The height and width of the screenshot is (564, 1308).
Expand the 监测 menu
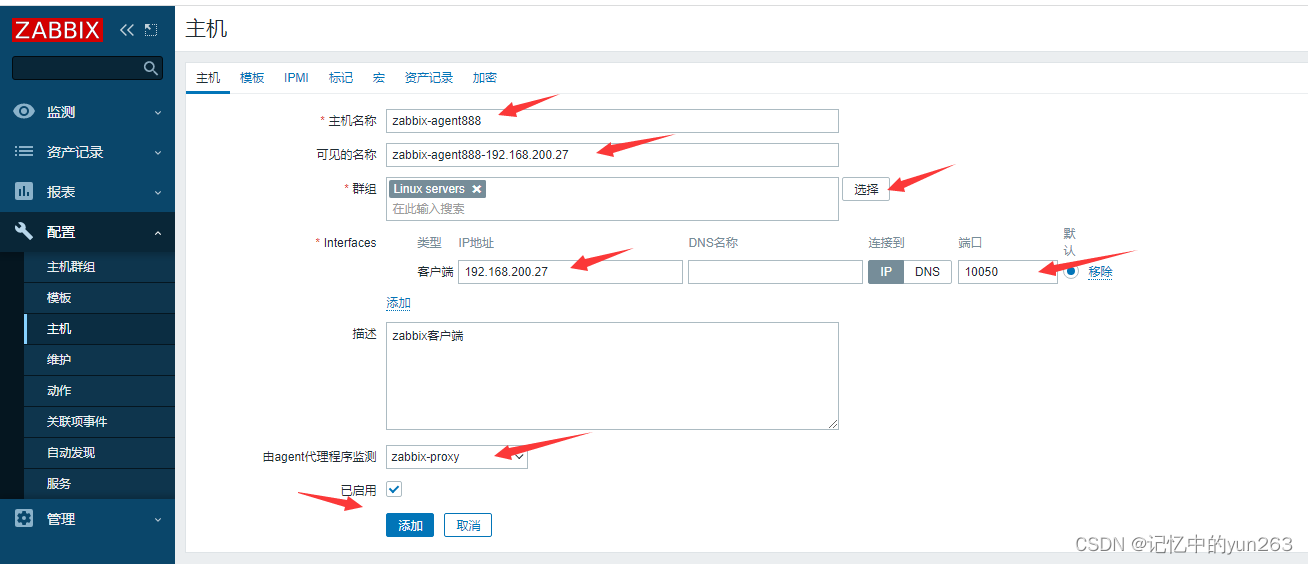tap(157, 113)
